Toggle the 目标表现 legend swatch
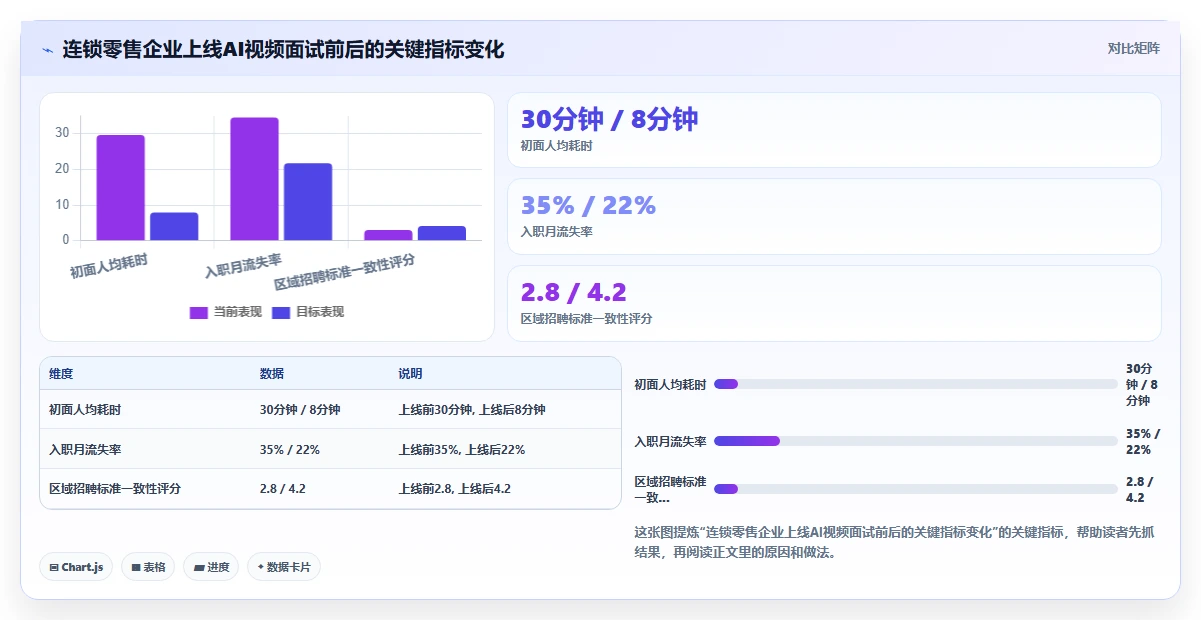Viewport: 1201px width, 620px height. pos(281,312)
